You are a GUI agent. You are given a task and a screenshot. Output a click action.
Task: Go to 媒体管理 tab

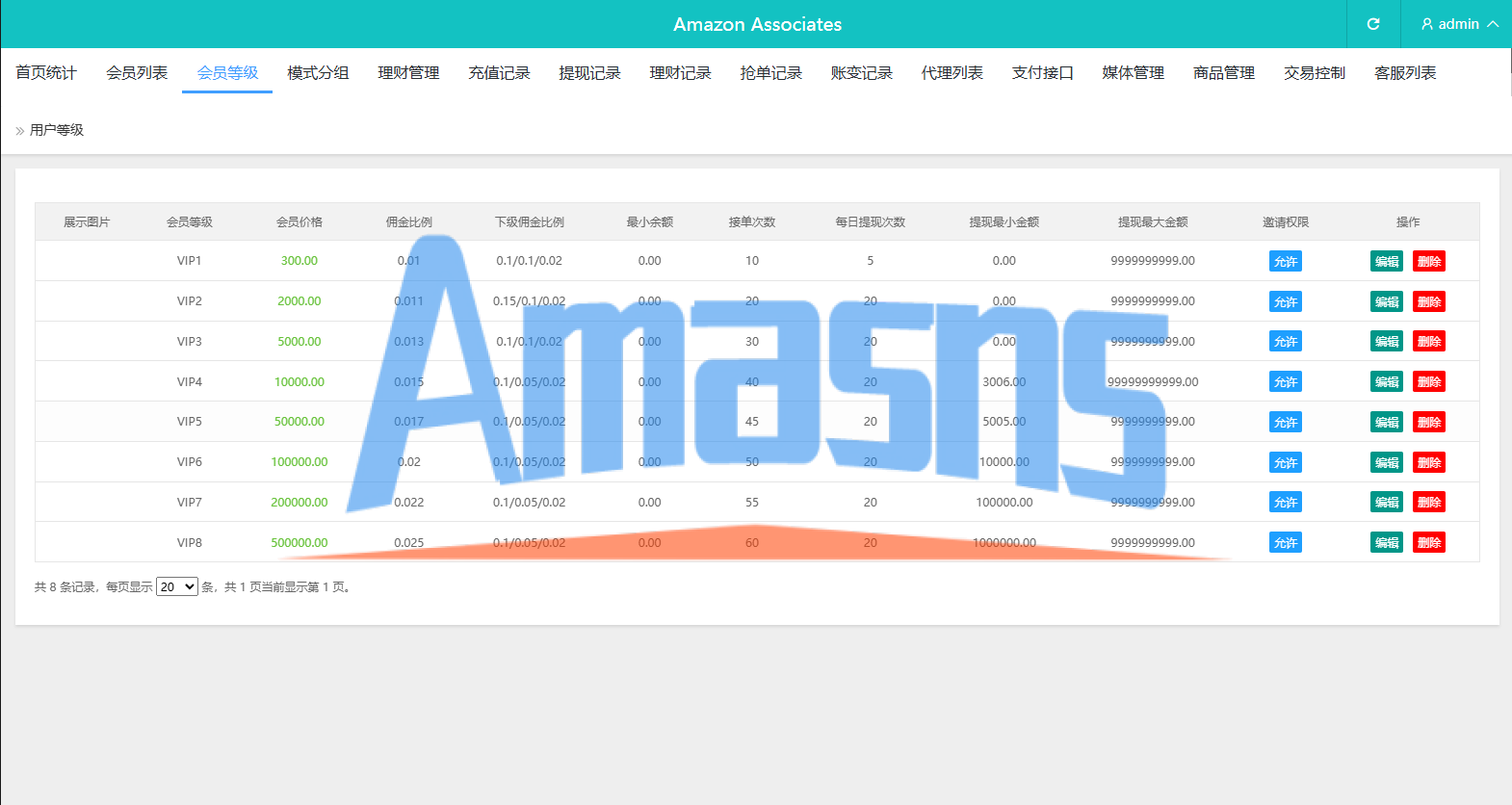(x=1133, y=73)
